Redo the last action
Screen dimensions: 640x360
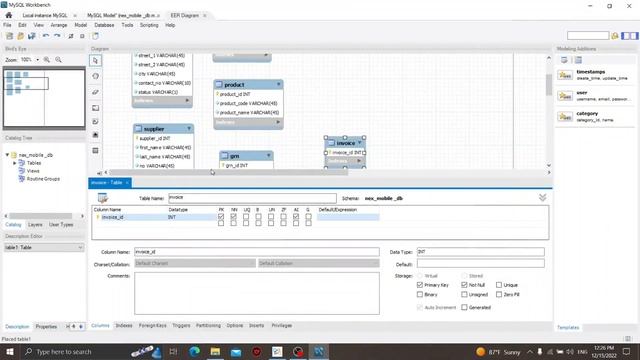pyautogui.click(x=57, y=36)
